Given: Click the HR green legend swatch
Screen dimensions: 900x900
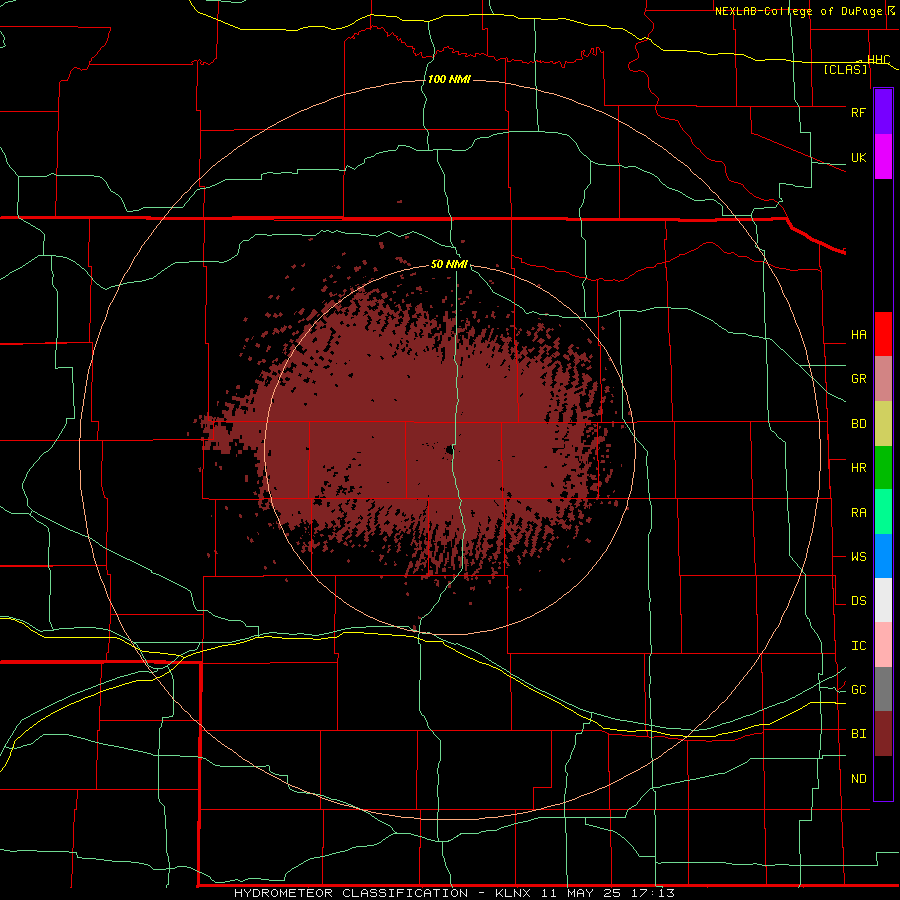Looking at the screenshot, I should (x=883, y=468).
